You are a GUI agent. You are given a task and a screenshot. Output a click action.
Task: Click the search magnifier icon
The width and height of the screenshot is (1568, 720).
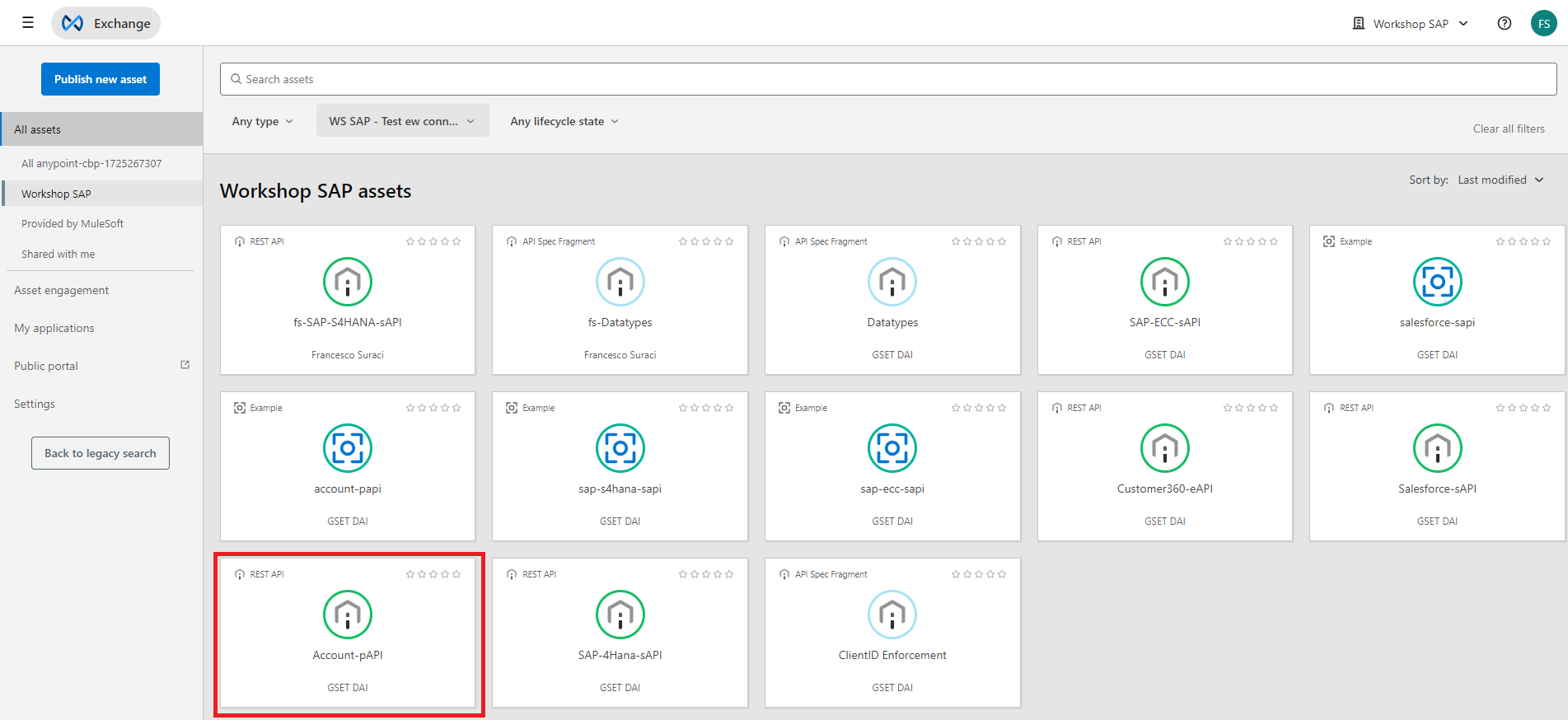(236, 79)
